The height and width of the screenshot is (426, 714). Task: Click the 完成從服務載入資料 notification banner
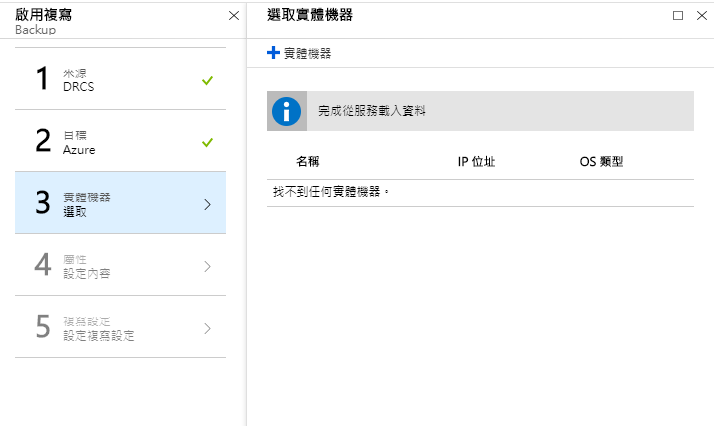pos(480,111)
